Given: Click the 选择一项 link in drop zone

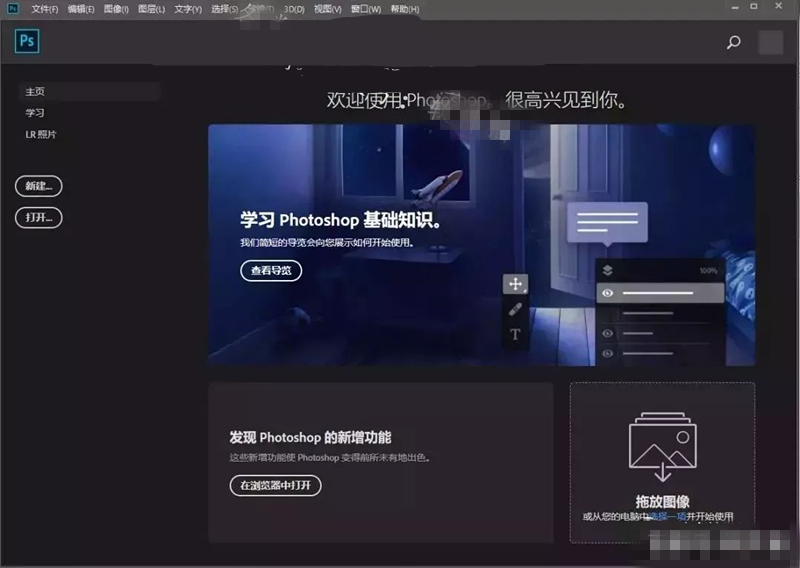Looking at the screenshot, I should pos(667,516).
